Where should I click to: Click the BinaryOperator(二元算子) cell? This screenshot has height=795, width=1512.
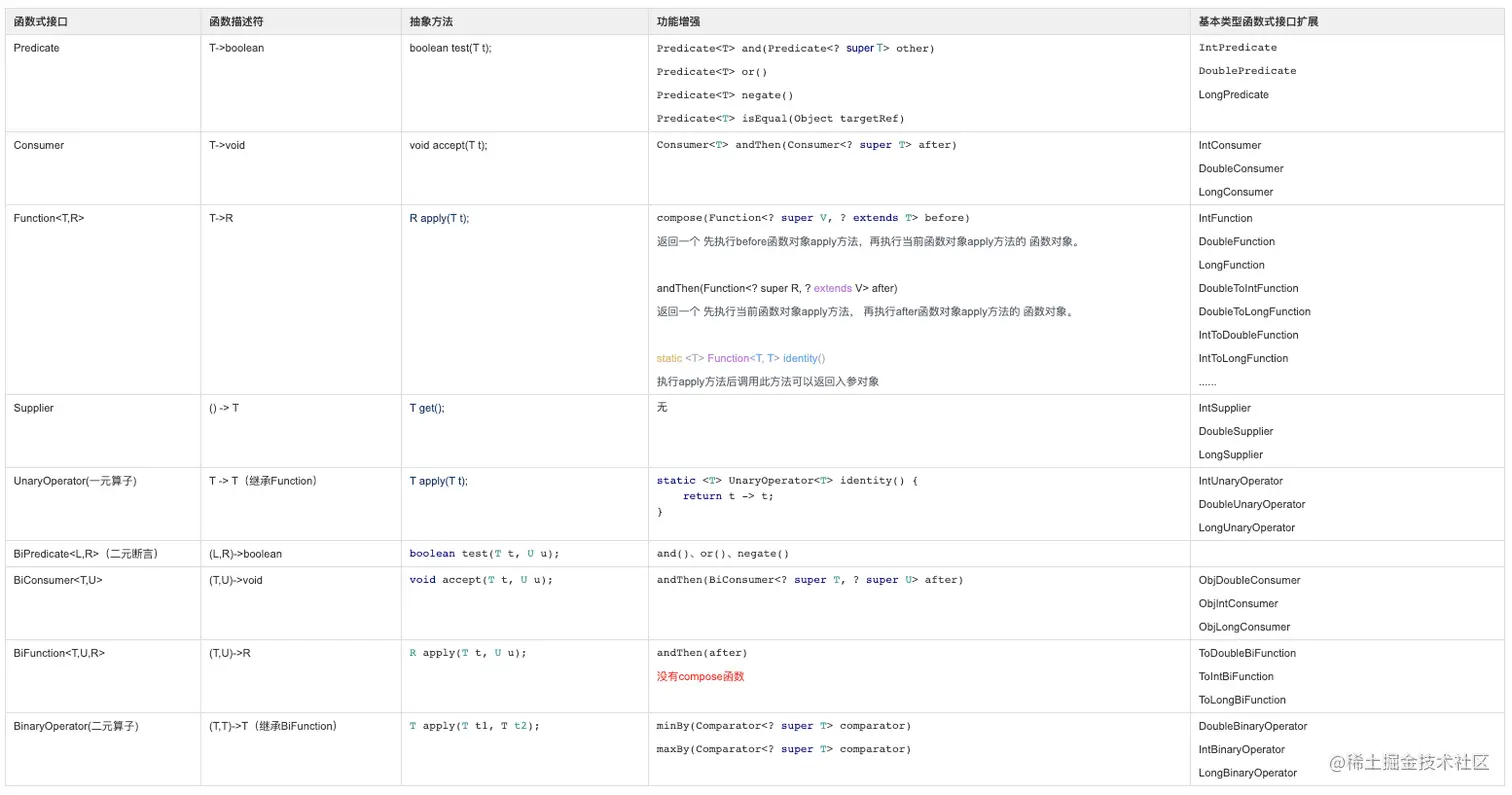(76, 726)
